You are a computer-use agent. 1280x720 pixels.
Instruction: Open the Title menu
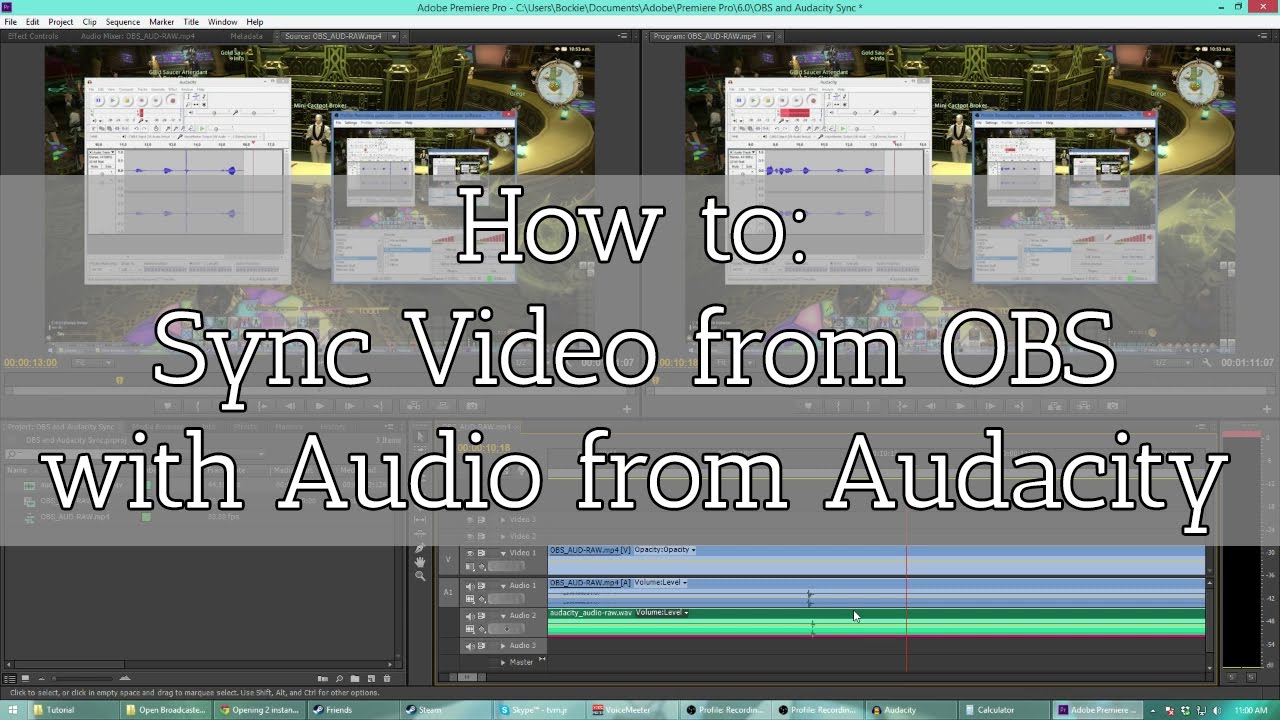coord(191,21)
